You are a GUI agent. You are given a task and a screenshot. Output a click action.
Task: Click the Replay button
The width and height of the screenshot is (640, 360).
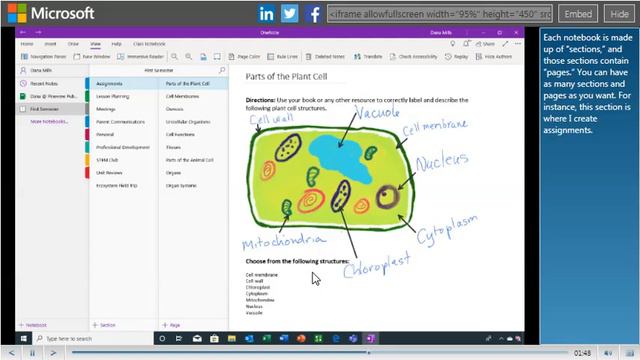[456, 57]
